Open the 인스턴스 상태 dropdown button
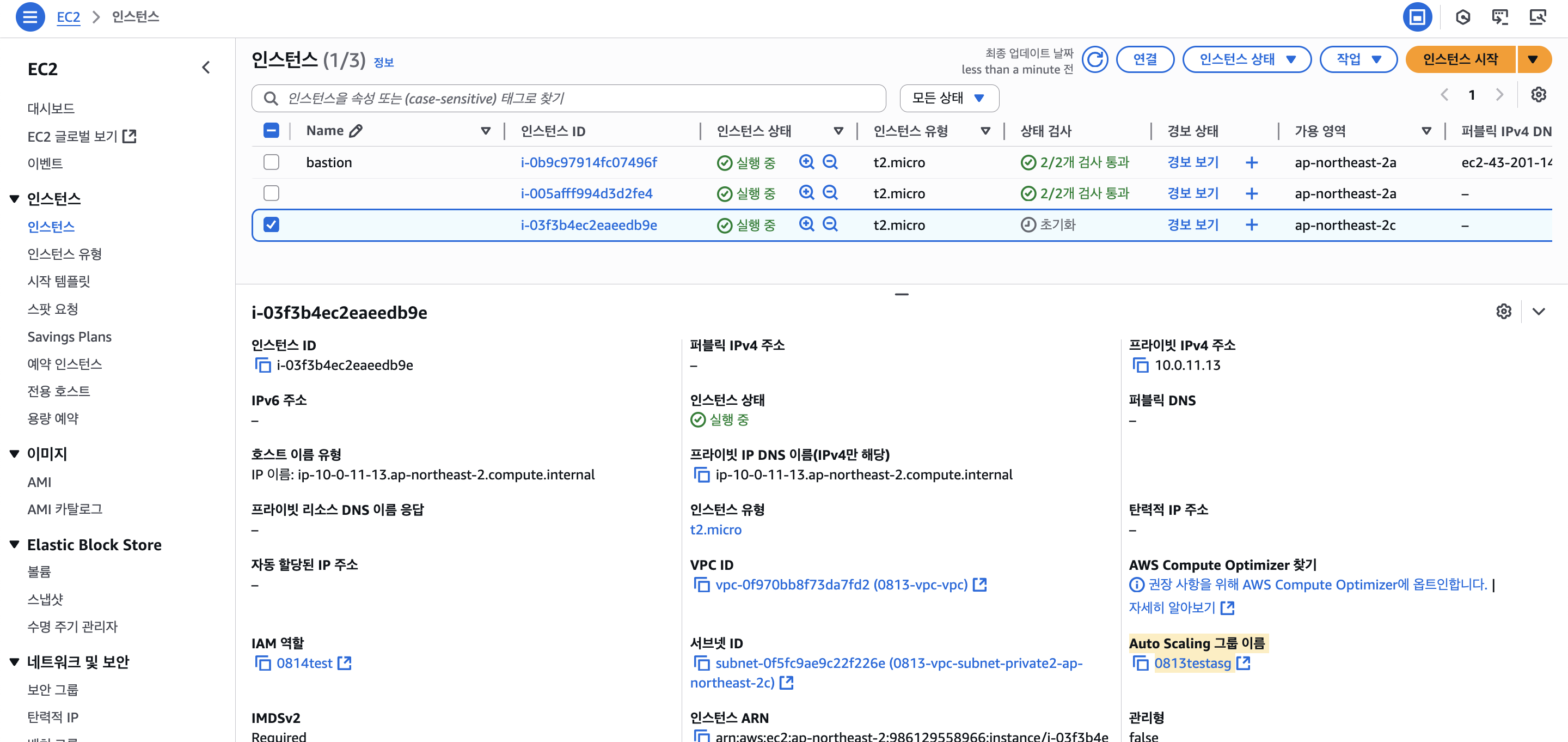Screen dimensions: 1568x742 point(1246,59)
